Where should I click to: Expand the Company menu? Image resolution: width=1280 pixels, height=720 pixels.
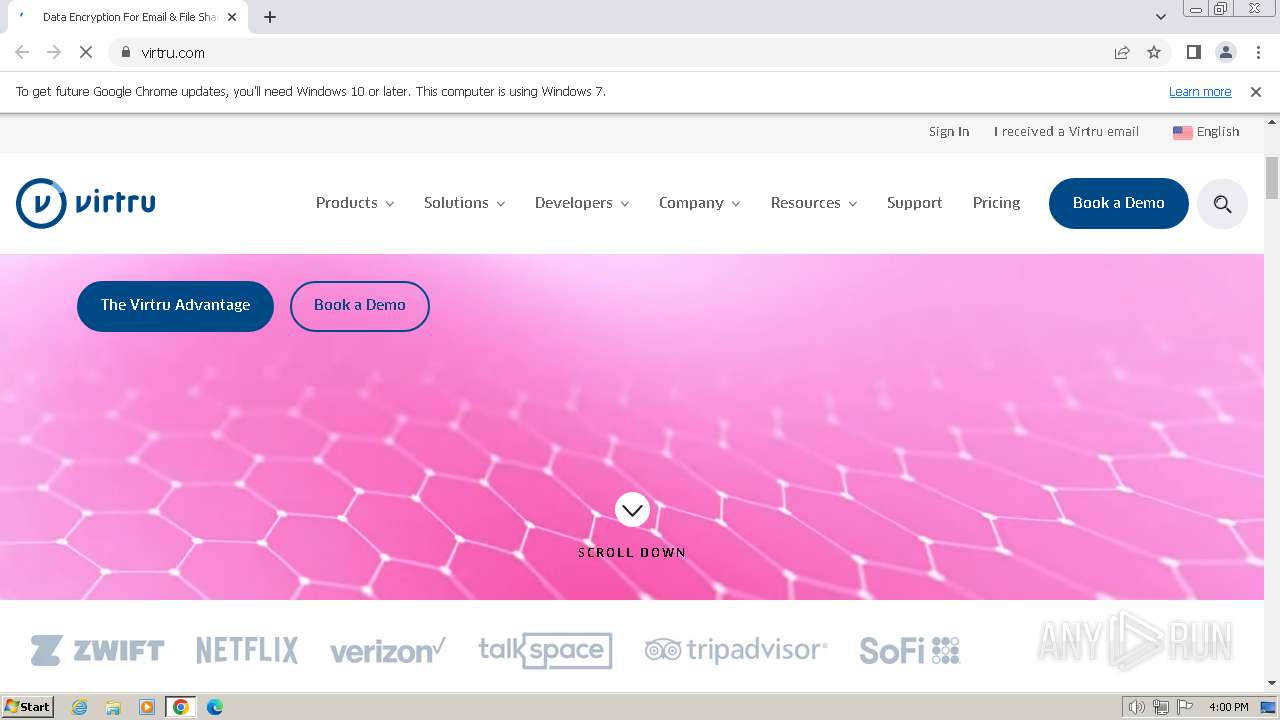pyautogui.click(x=699, y=203)
